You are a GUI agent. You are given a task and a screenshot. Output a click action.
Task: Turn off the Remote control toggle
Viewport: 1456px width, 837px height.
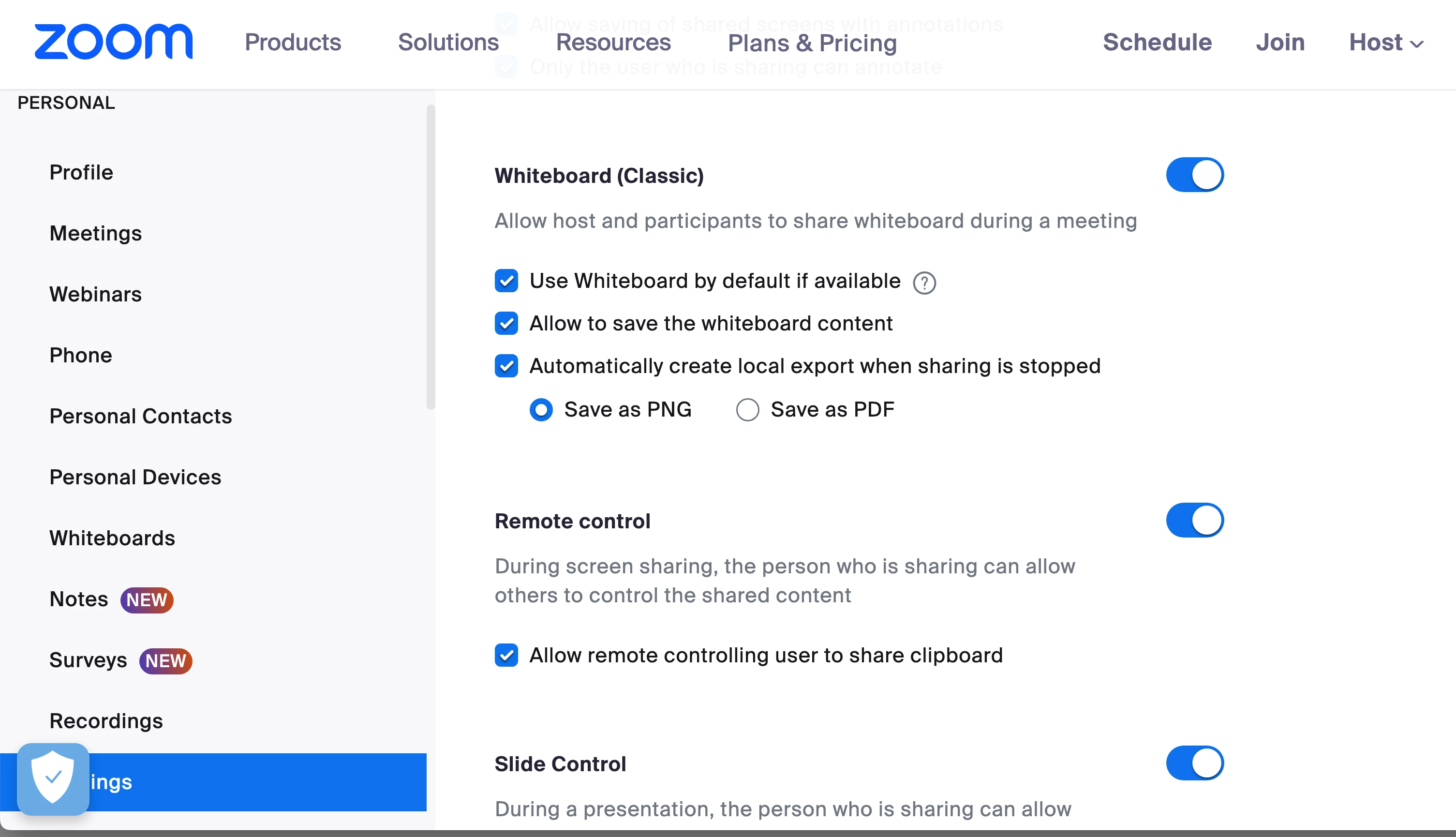1194,520
